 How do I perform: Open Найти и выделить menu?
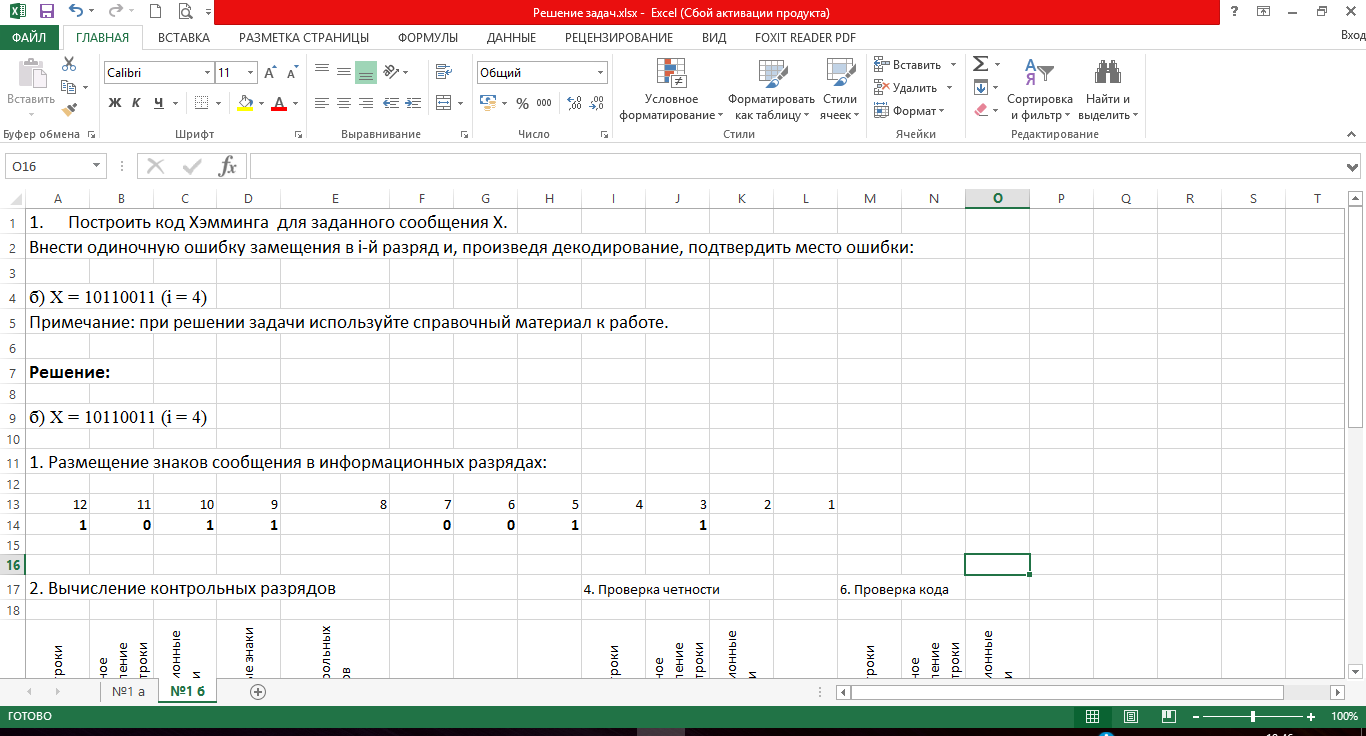coord(1108,89)
